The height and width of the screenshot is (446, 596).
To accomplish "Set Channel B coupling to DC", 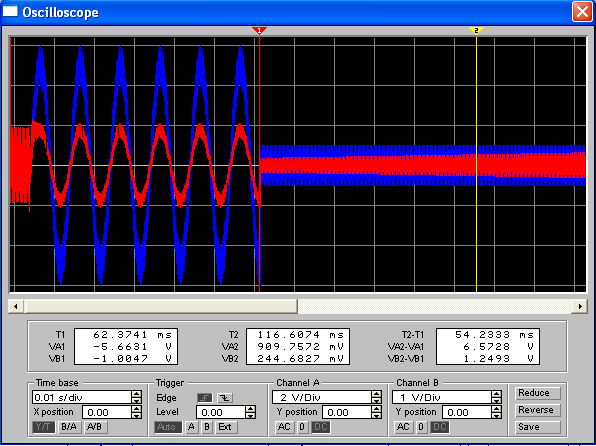I will [x=439, y=427].
